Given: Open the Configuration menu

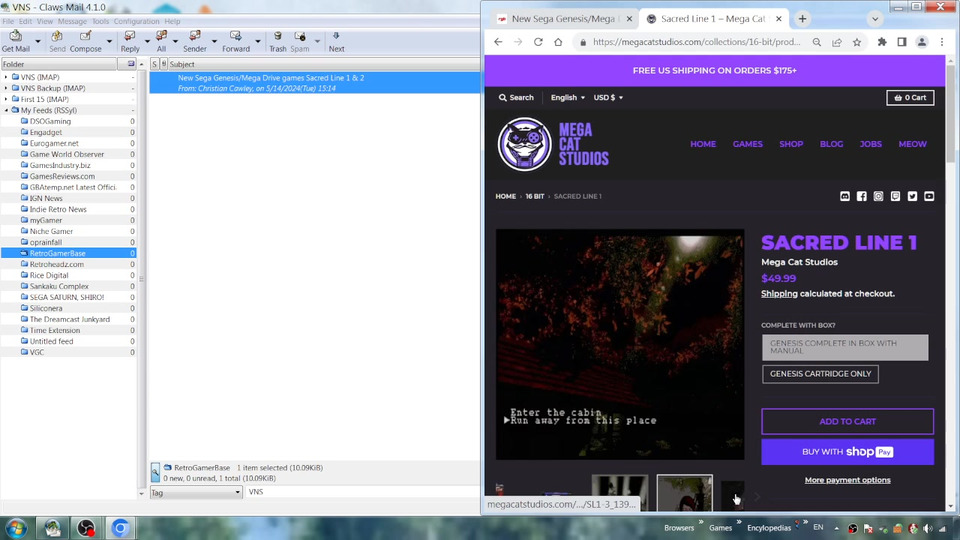Looking at the screenshot, I should (x=136, y=21).
